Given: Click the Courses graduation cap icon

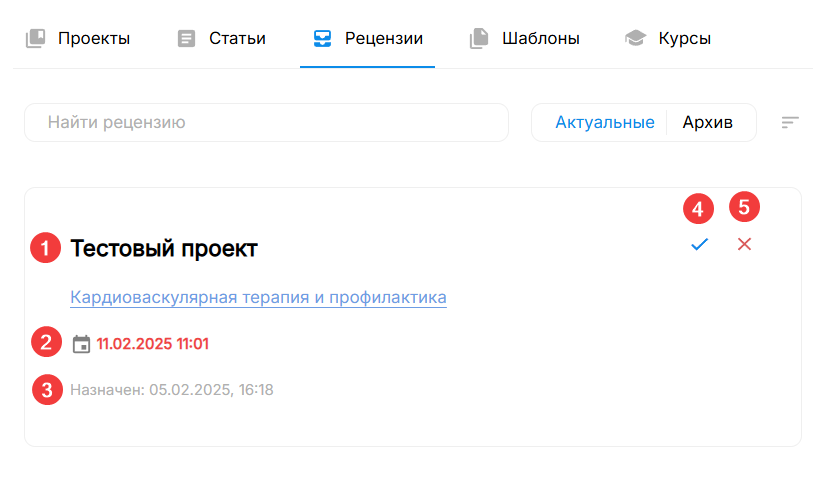Looking at the screenshot, I should [x=635, y=38].
